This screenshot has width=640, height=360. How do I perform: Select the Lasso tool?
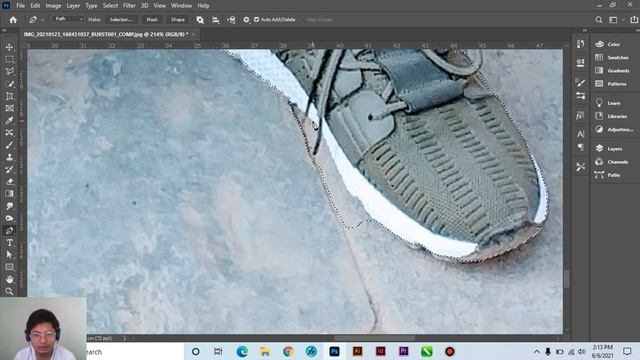[x=9, y=71]
